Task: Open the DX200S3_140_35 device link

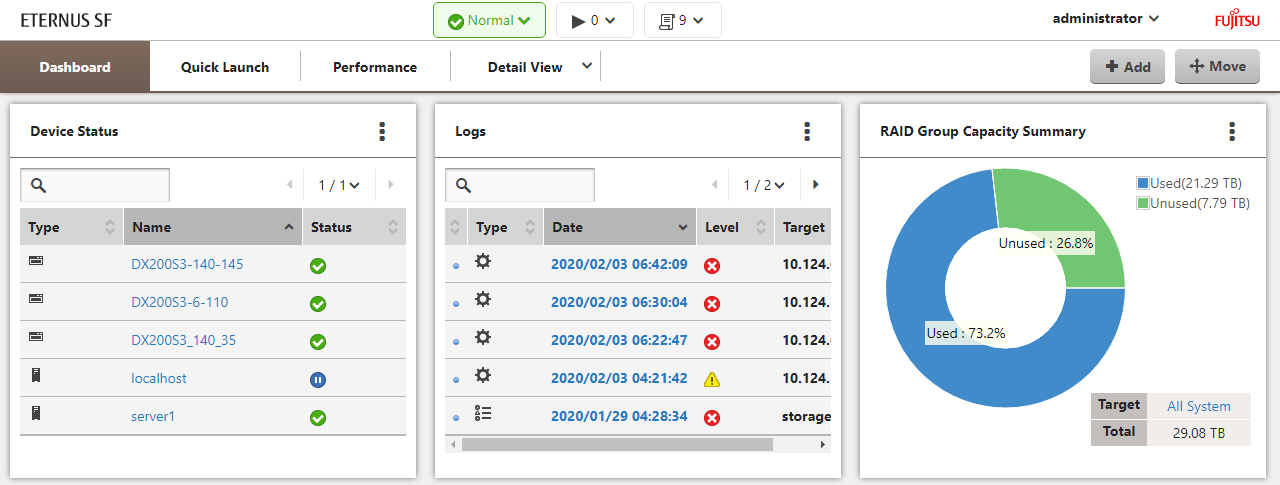Action: click(x=184, y=340)
